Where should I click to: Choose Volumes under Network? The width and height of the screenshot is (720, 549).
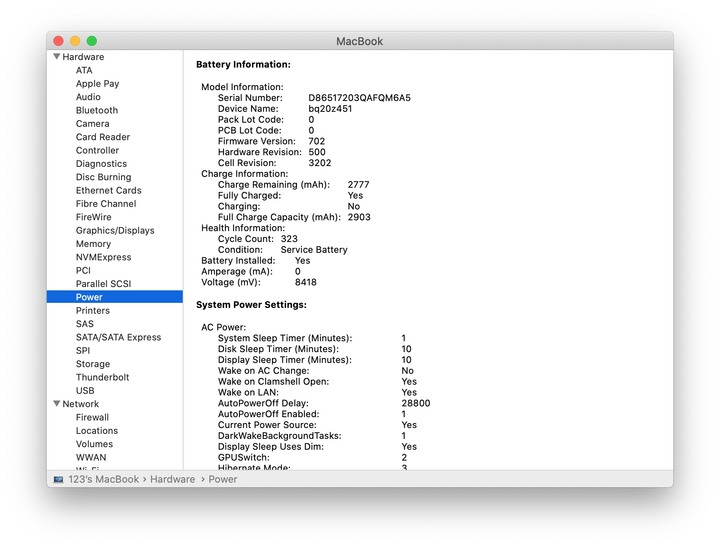pos(94,443)
